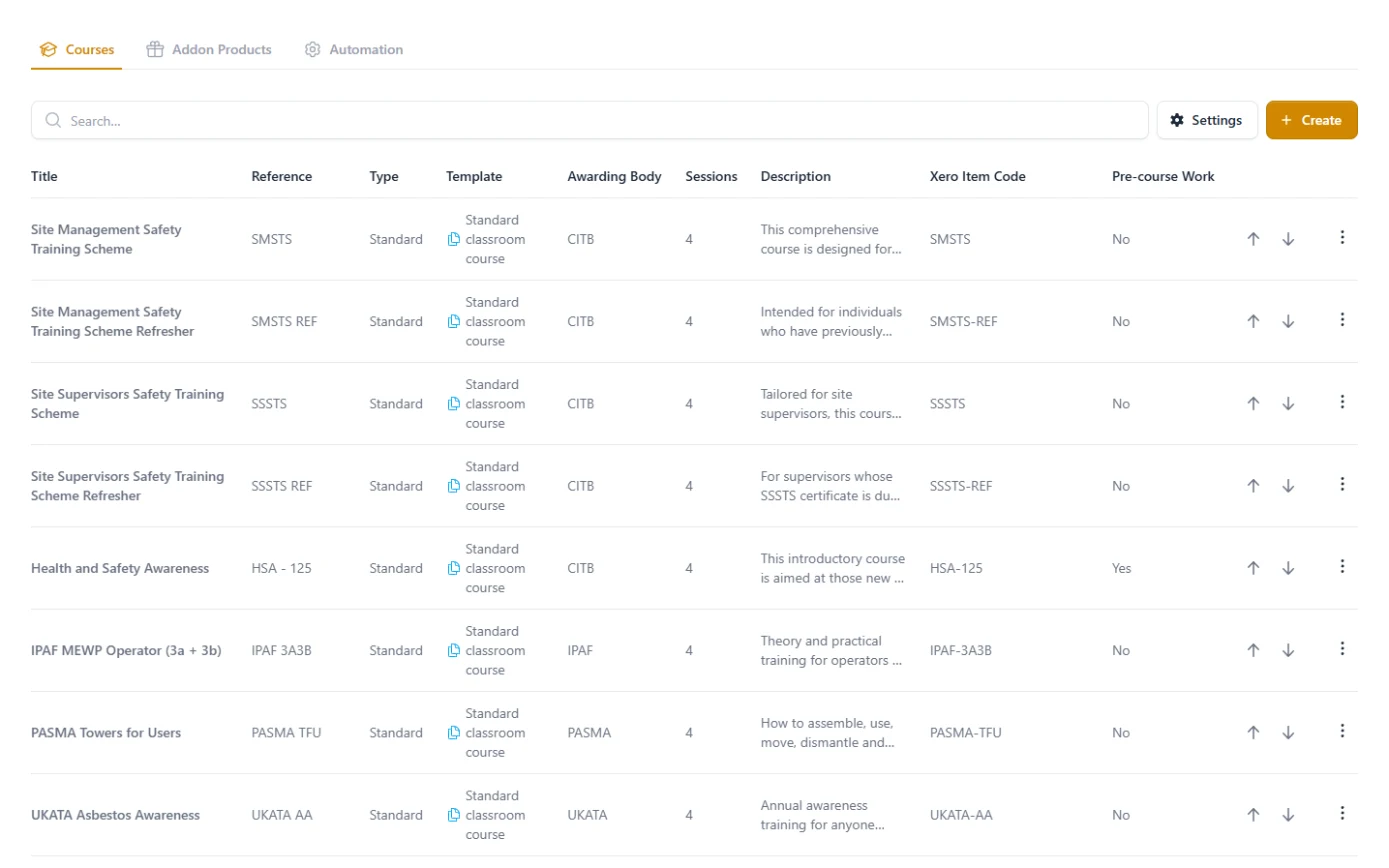The width and height of the screenshot is (1389, 868).
Task: Open kebab menu for PASMA TFU row
Action: tap(1342, 731)
